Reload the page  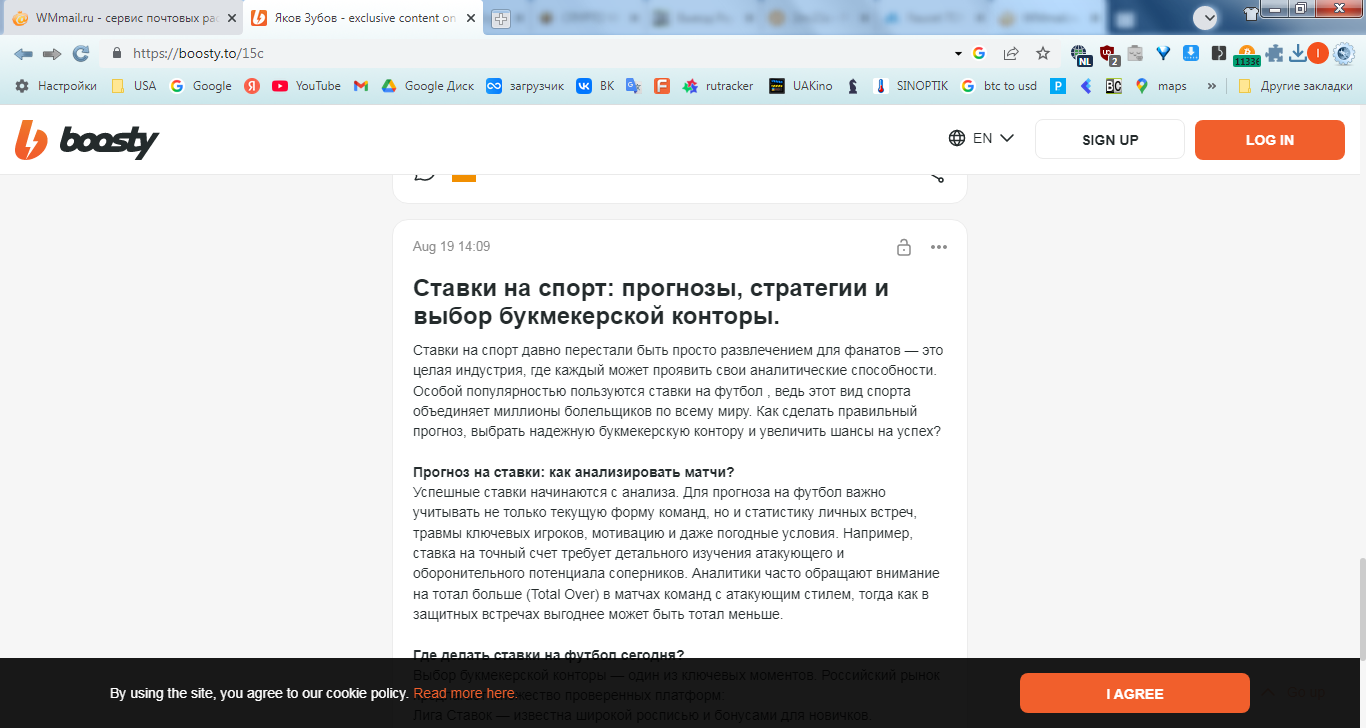pos(81,53)
